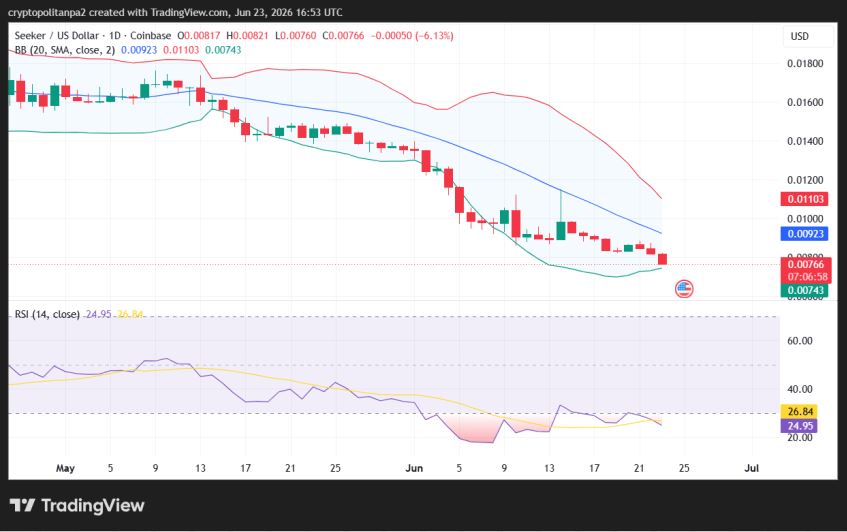Viewport: 847px width, 532px height.
Task: Click the Jun label on time axis
Action: (414, 468)
